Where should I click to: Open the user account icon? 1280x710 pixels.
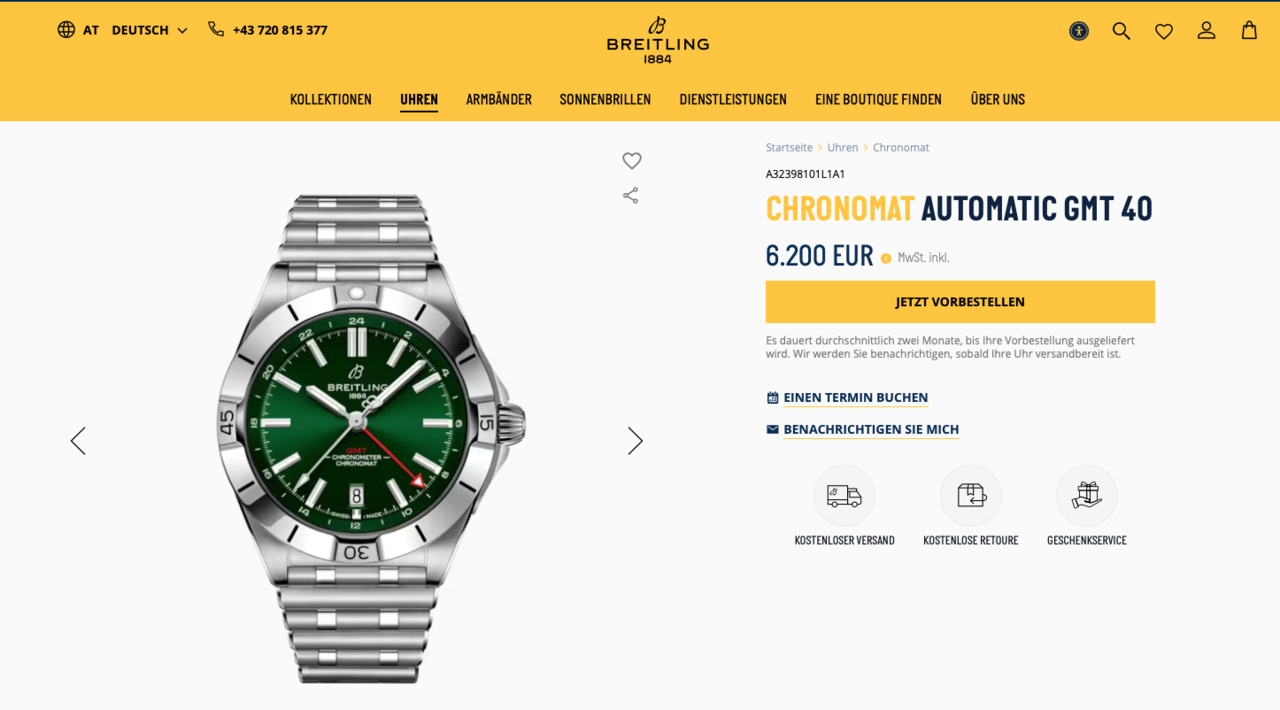(x=1206, y=31)
